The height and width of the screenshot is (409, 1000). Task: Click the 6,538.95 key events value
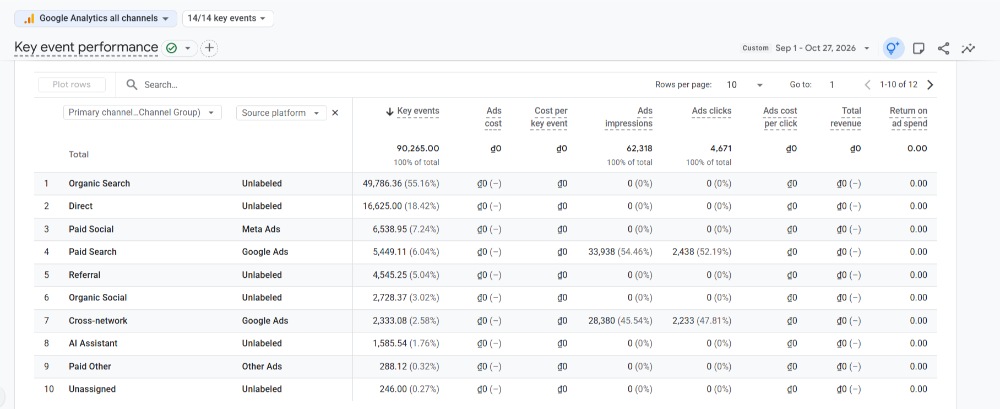[390, 230]
